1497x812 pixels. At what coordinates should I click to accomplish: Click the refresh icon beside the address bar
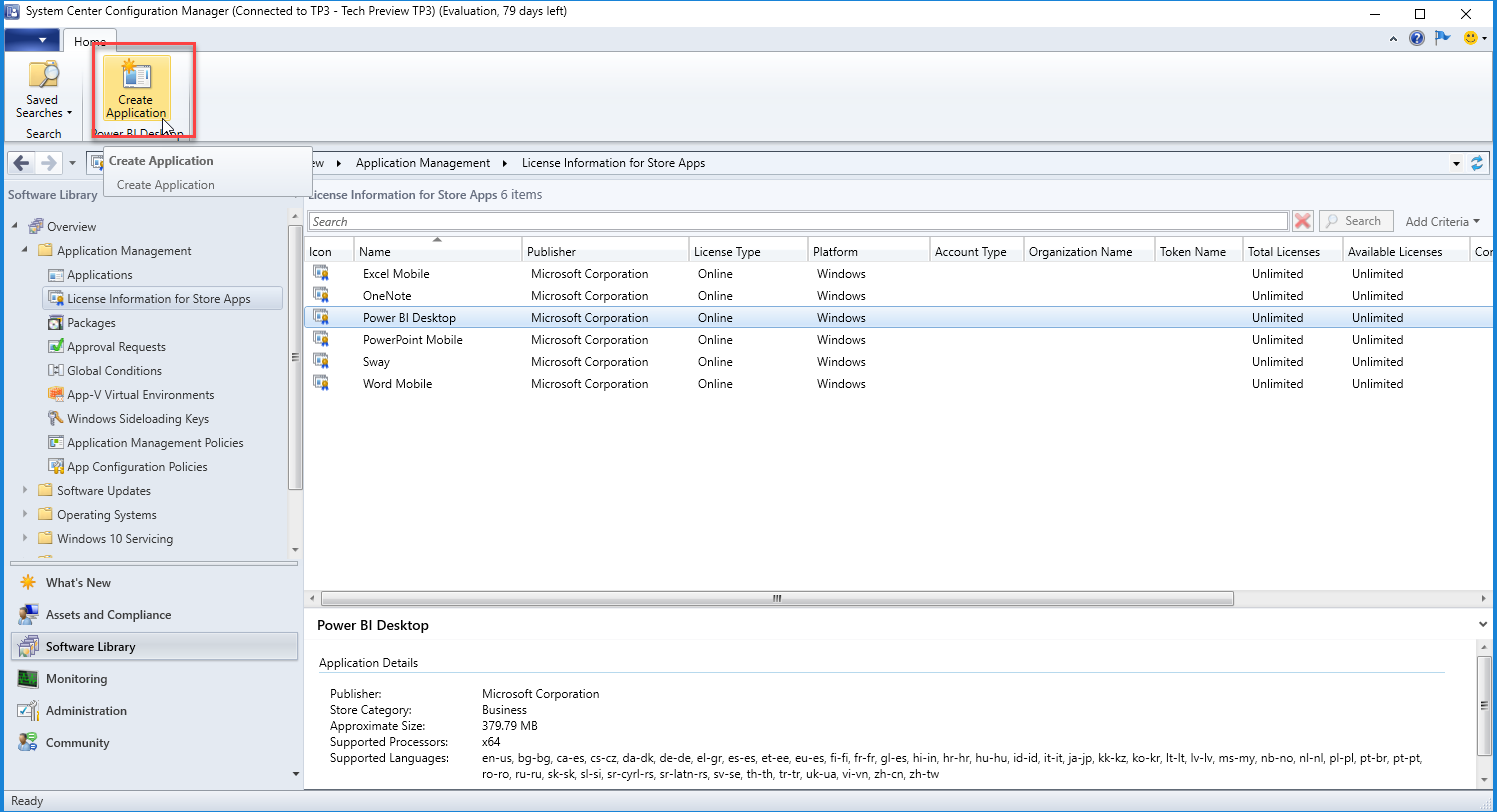pos(1477,163)
